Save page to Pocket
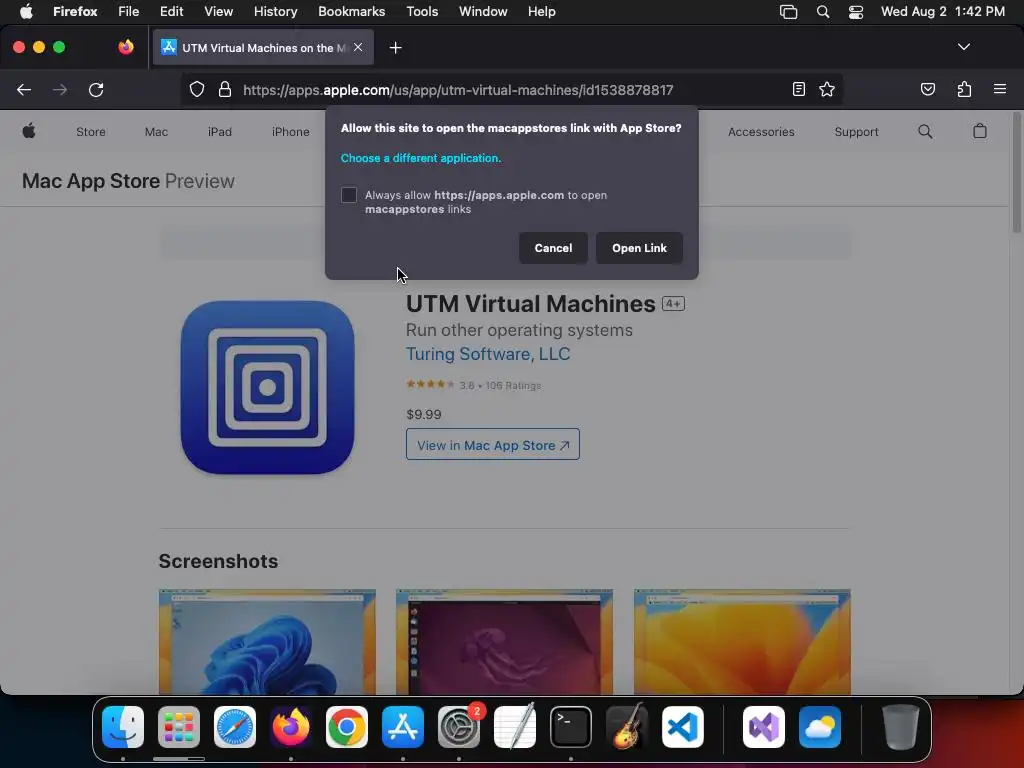Image resolution: width=1024 pixels, height=768 pixels. [x=927, y=89]
